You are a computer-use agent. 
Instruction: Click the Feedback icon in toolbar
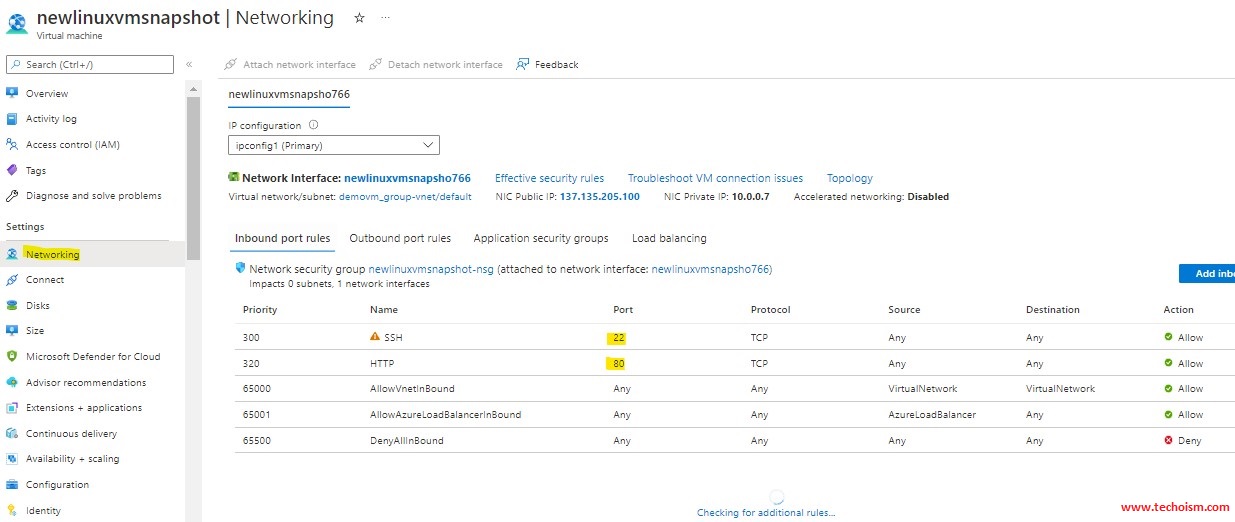click(x=523, y=64)
